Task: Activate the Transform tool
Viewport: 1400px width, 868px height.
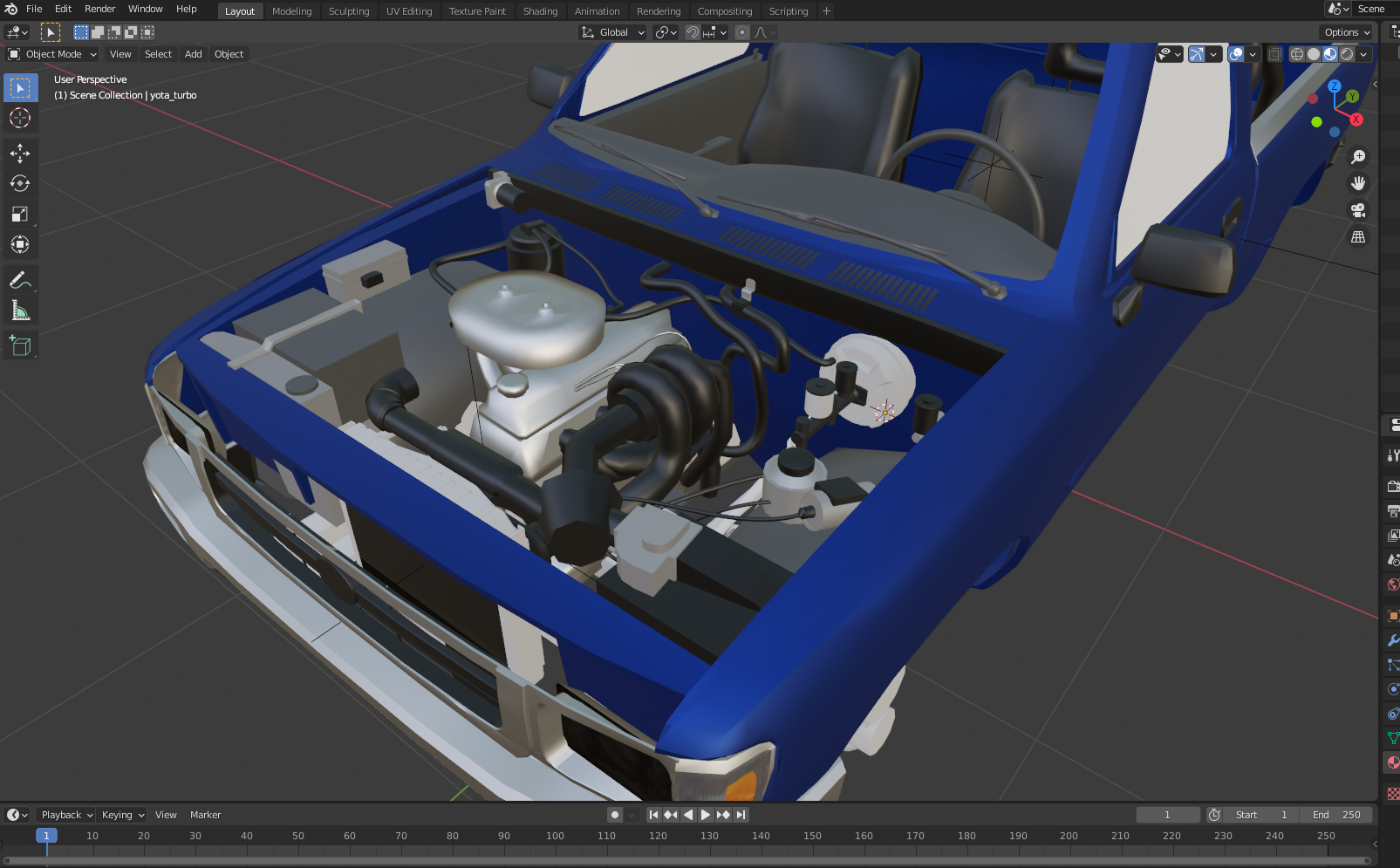Action: pyautogui.click(x=20, y=245)
